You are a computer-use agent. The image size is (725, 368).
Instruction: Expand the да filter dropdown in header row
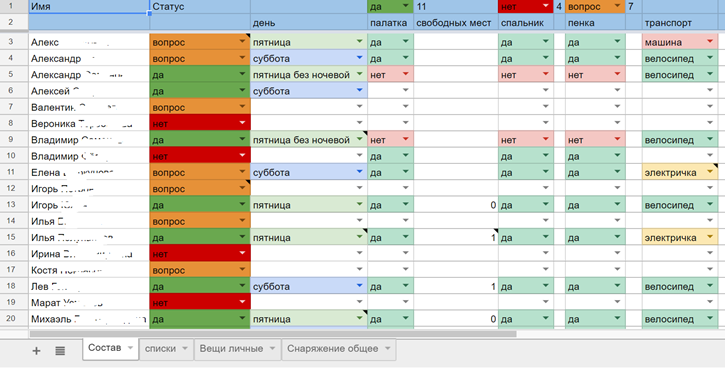click(x=406, y=6)
